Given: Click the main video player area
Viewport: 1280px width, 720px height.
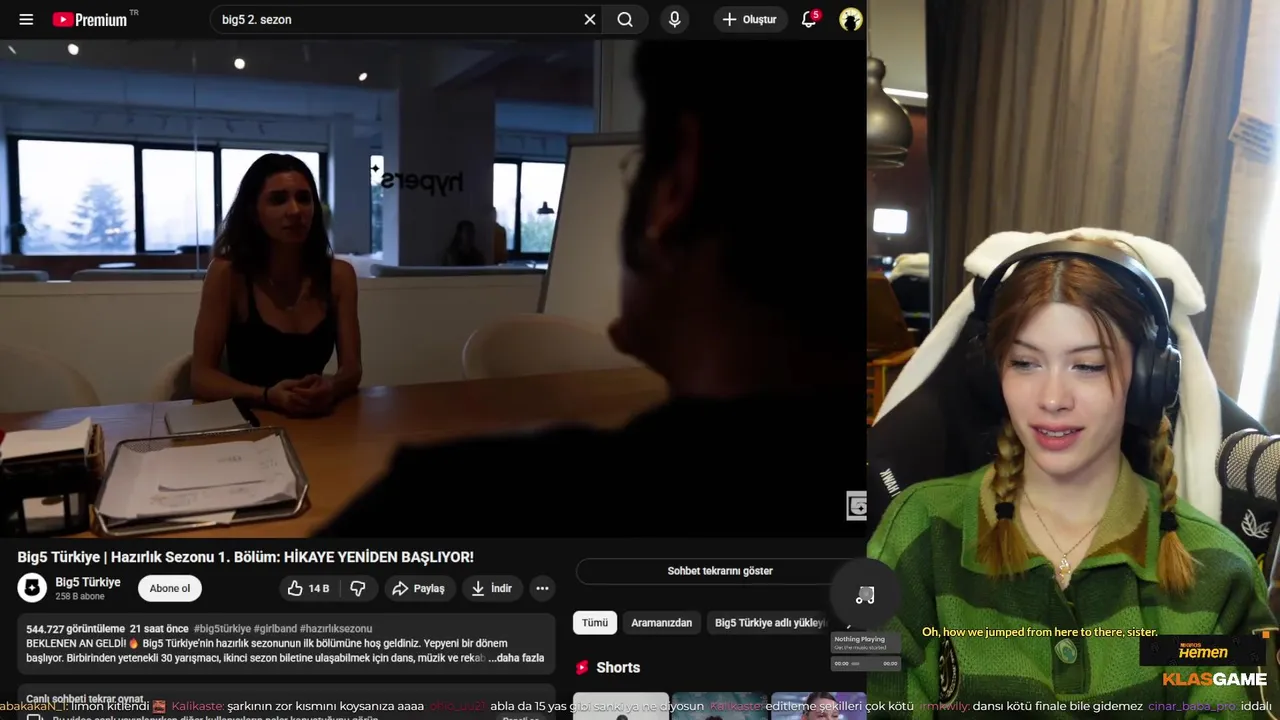Looking at the screenshot, I should point(433,289).
